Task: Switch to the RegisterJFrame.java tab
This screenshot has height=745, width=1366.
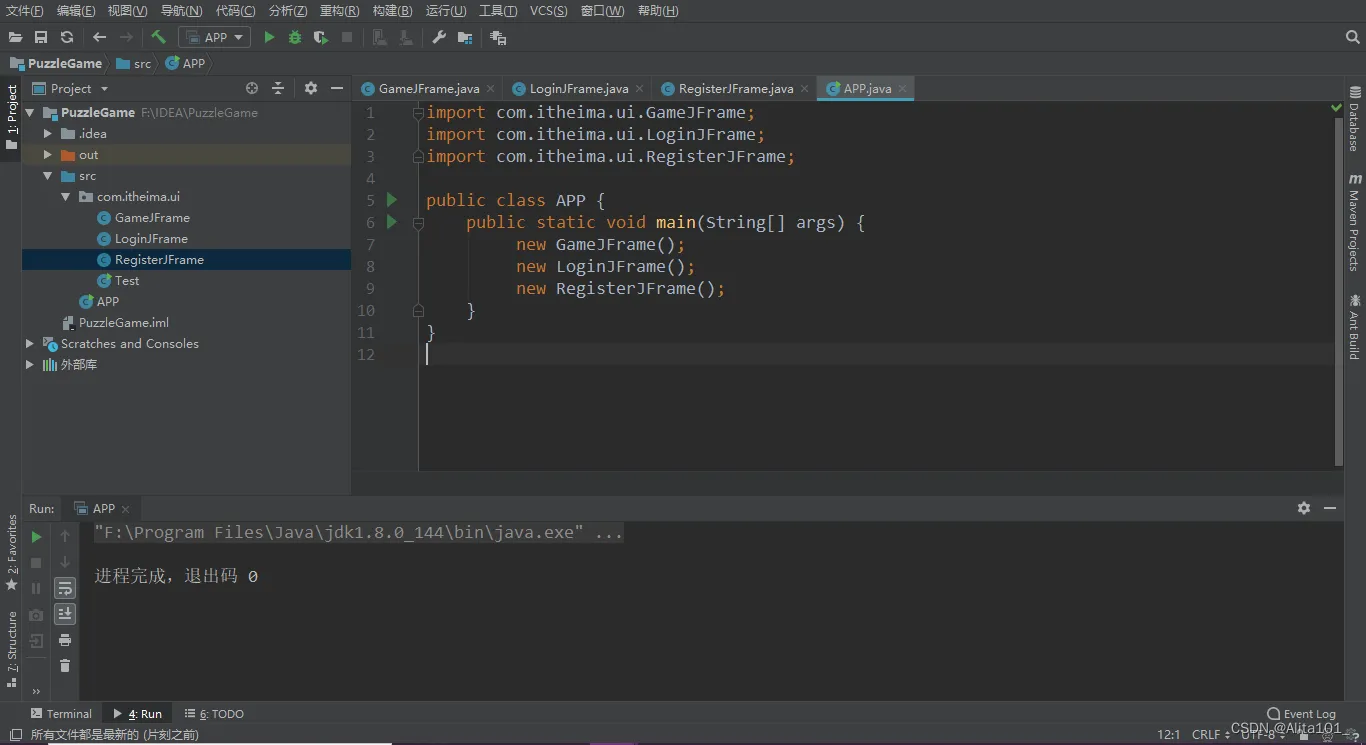Action: click(735, 88)
